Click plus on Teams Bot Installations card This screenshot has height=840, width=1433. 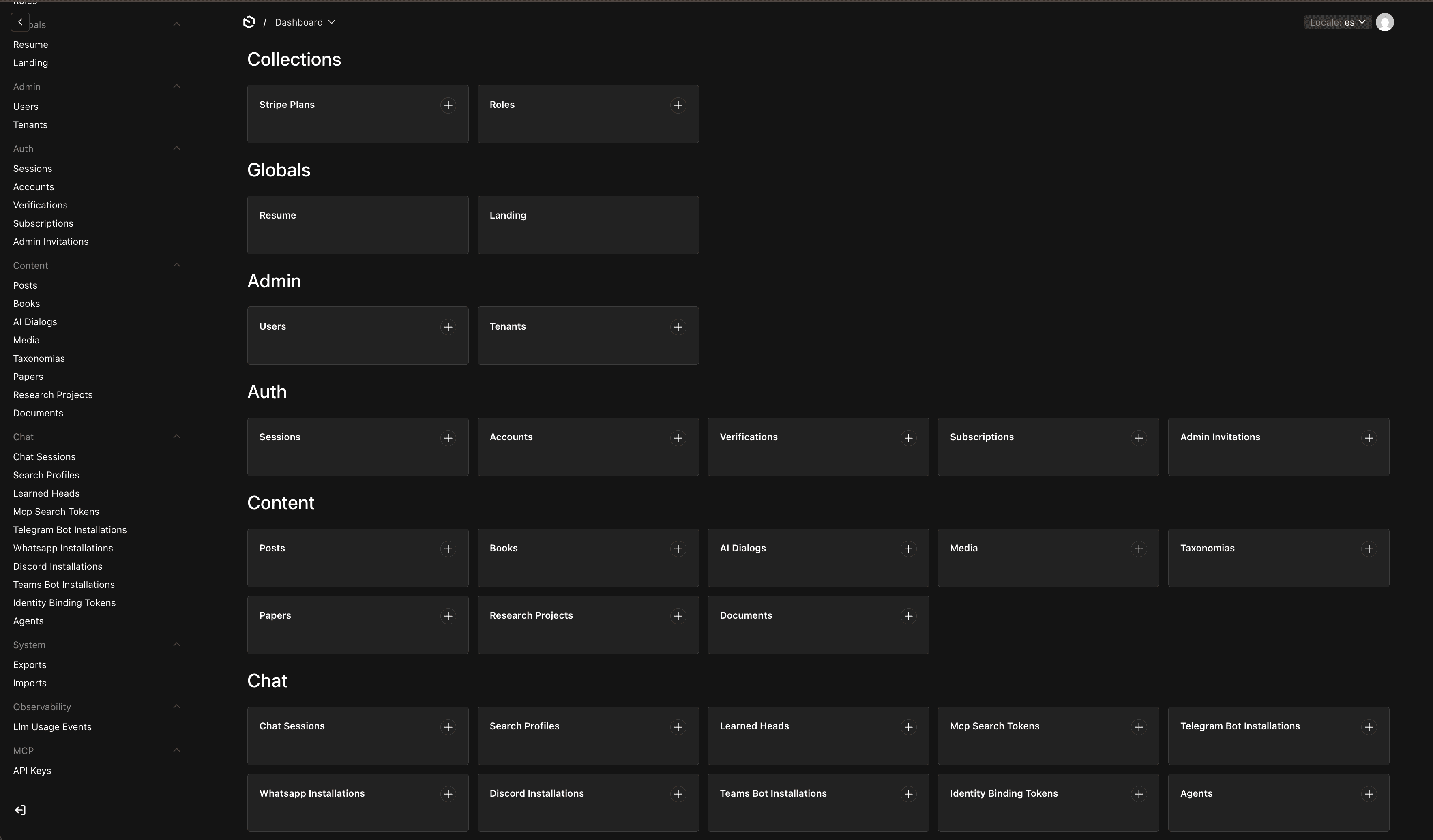click(908, 794)
